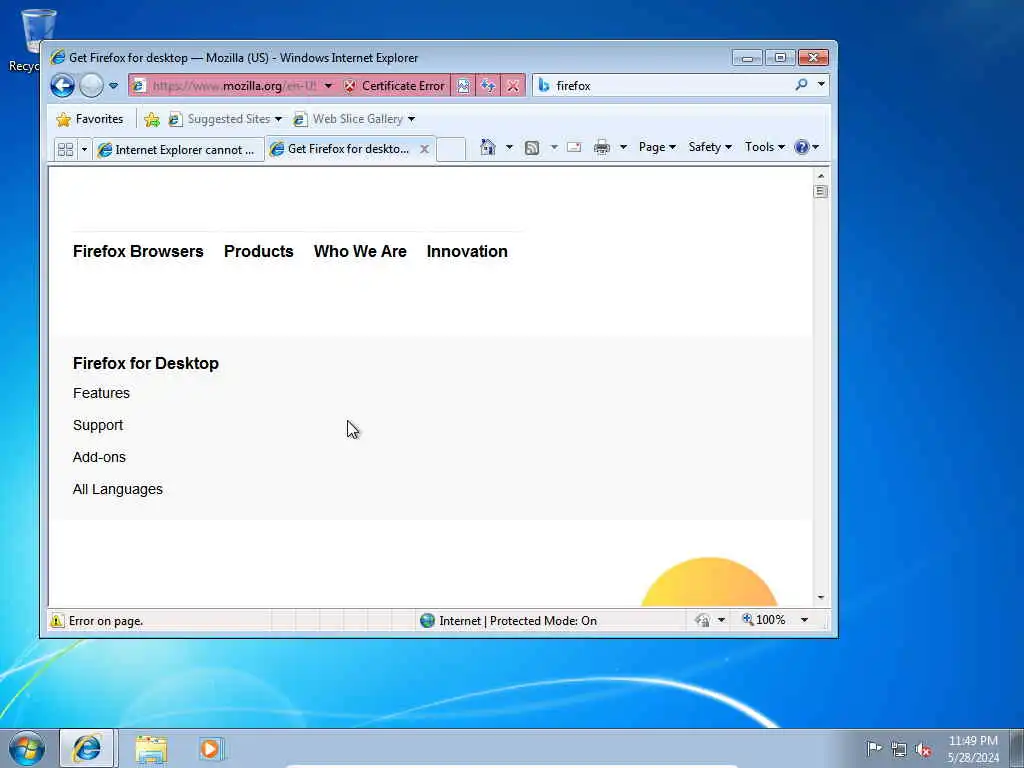Open the recent pages dropdown arrow
The image size is (1024, 768).
click(114, 86)
